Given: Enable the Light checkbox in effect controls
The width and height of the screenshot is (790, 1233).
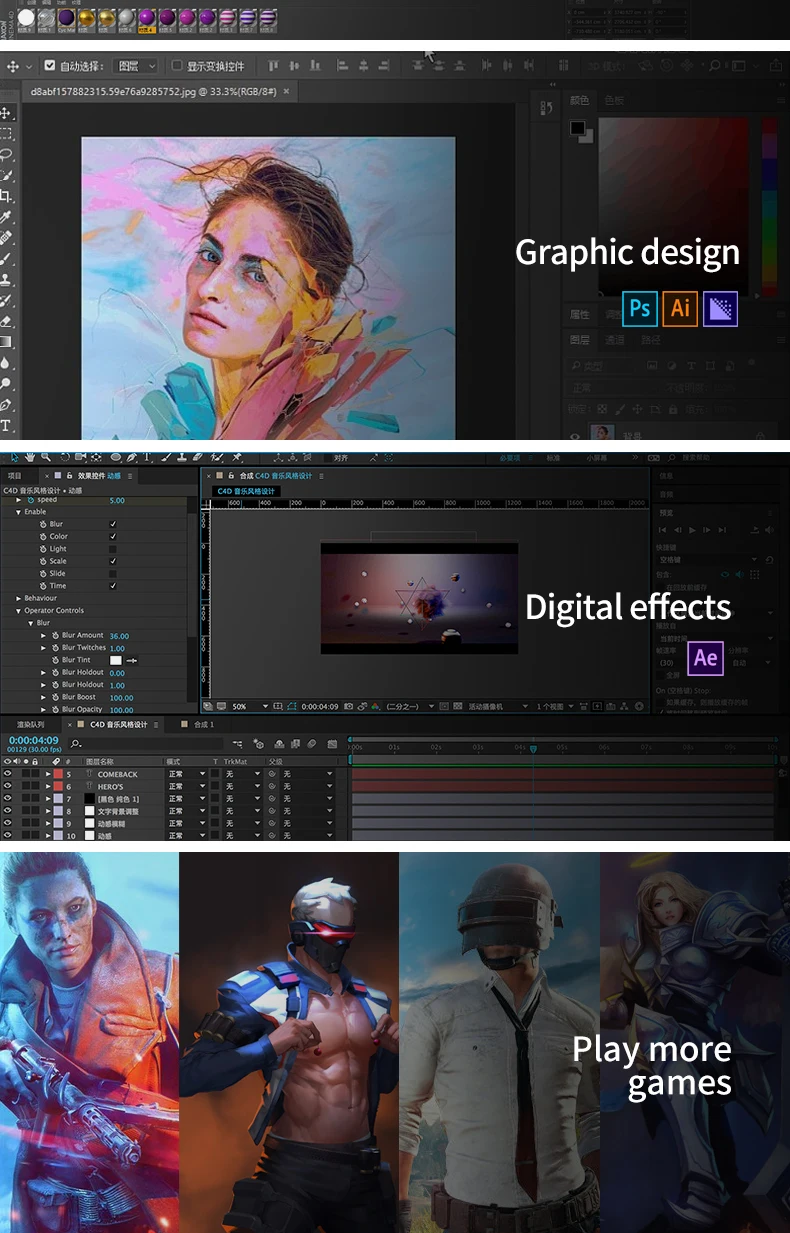Looking at the screenshot, I should pos(112,549).
